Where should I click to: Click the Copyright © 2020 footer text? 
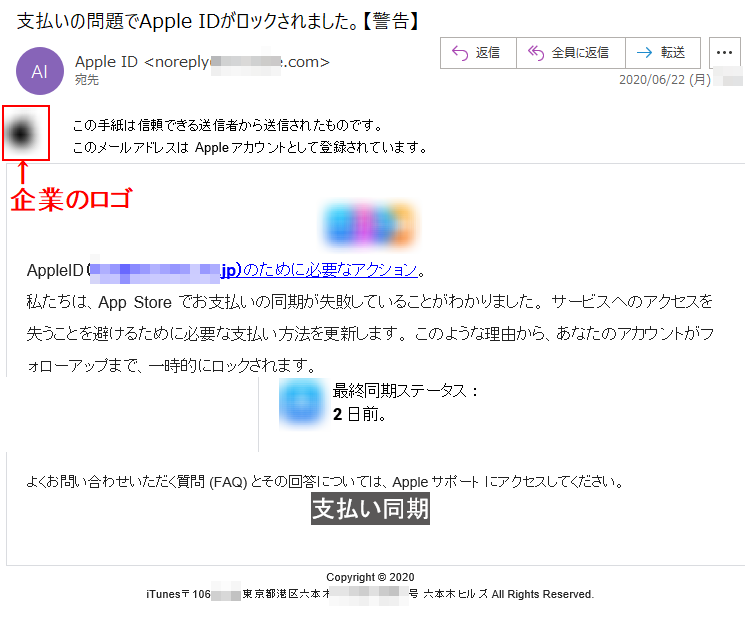pos(370,578)
